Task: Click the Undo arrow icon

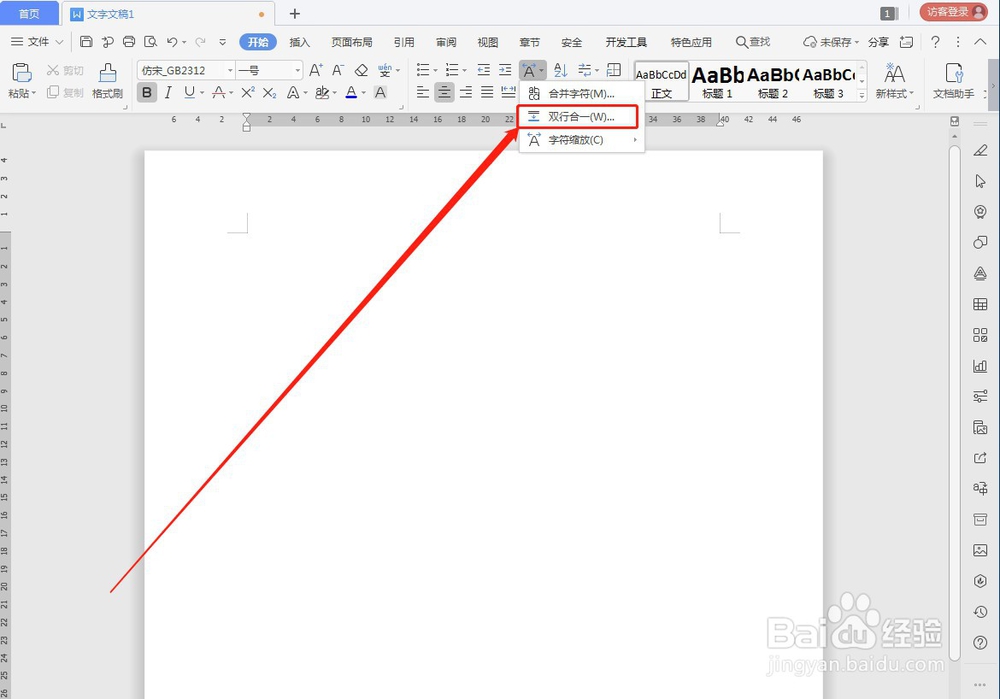Action: click(x=172, y=42)
